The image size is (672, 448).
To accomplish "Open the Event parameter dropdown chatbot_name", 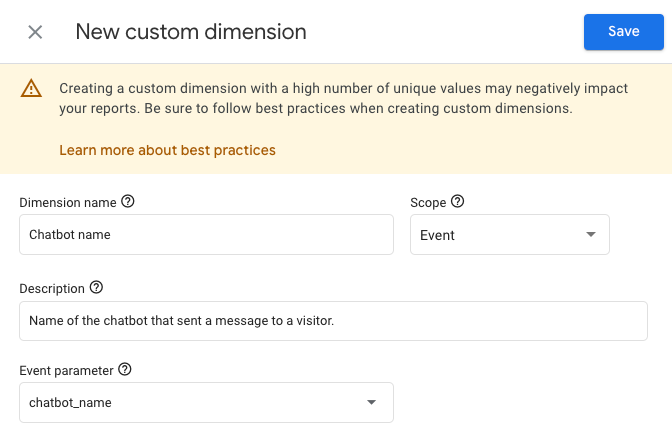I will (x=206, y=402).
